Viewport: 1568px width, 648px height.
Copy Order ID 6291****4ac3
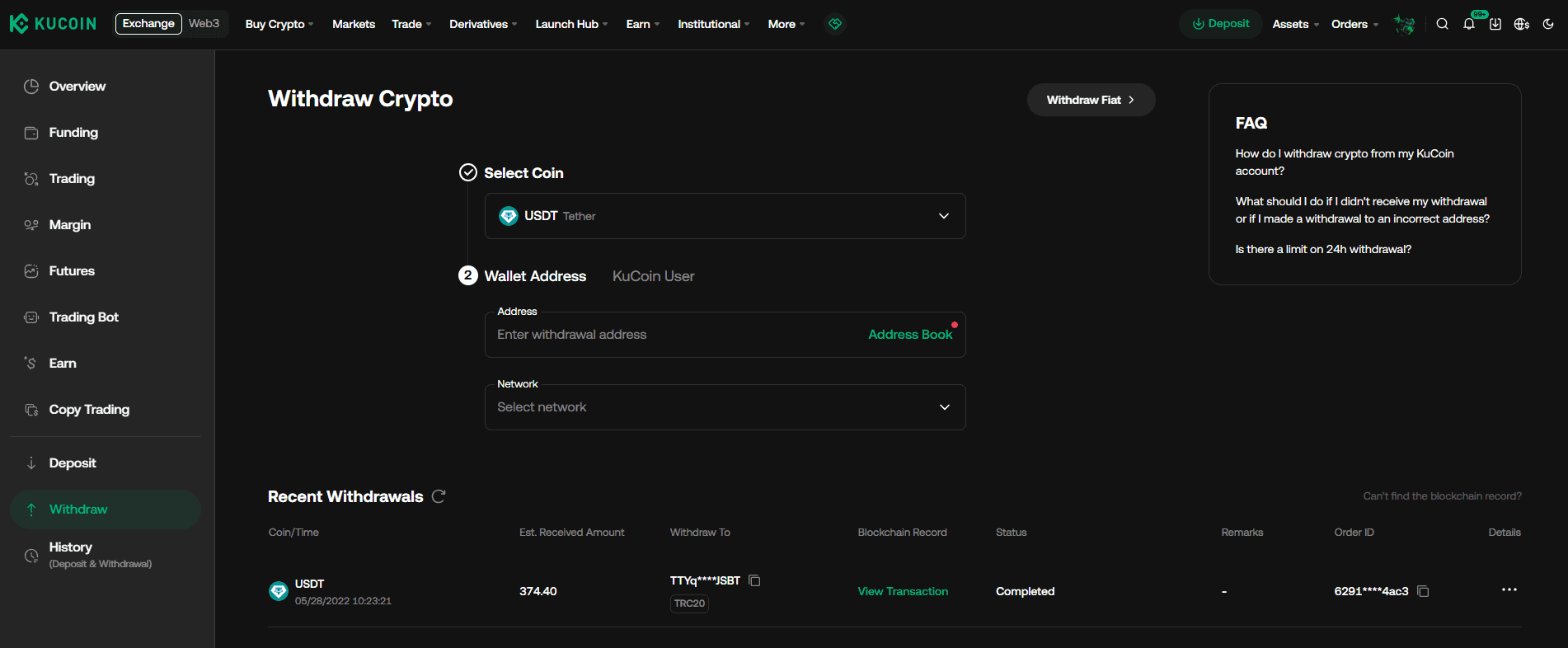pyautogui.click(x=1423, y=591)
